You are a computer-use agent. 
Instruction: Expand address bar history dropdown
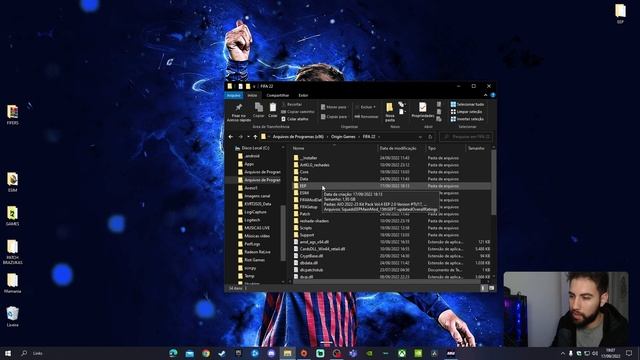(420, 137)
